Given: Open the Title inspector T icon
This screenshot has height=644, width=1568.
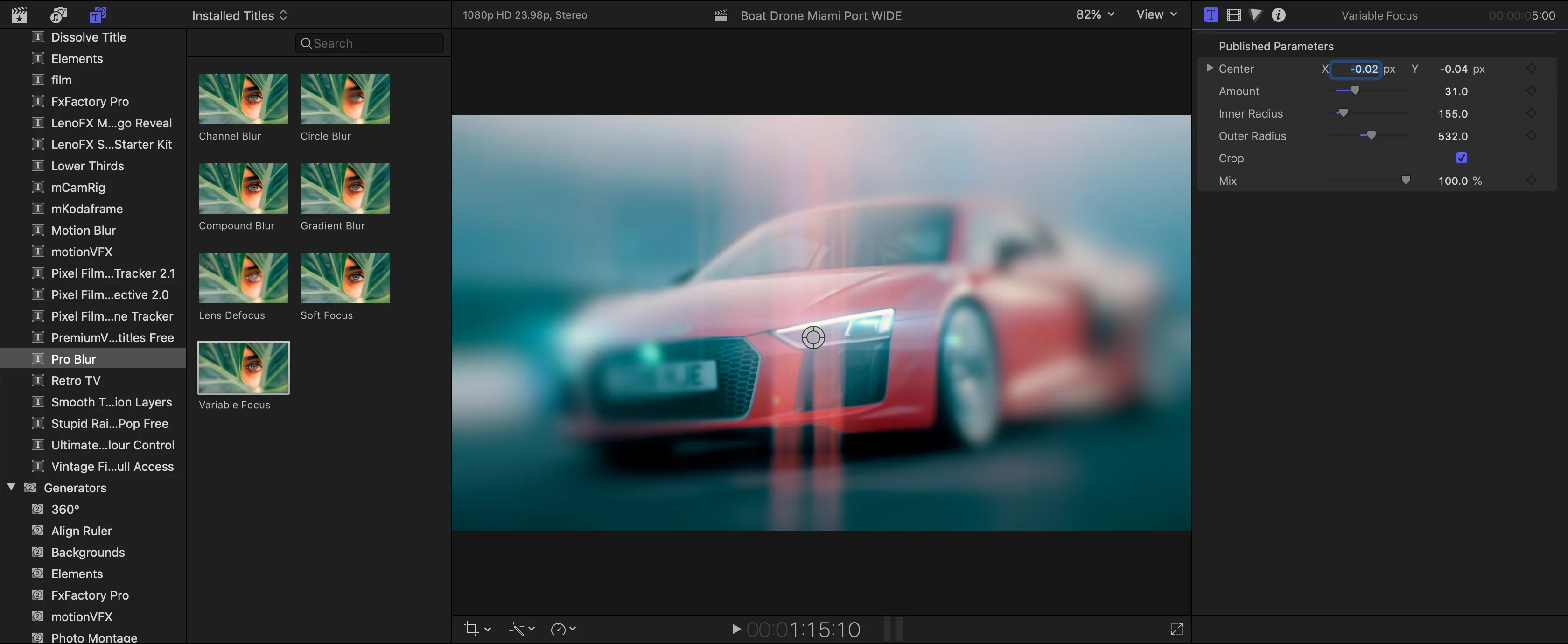Looking at the screenshot, I should (x=1211, y=15).
